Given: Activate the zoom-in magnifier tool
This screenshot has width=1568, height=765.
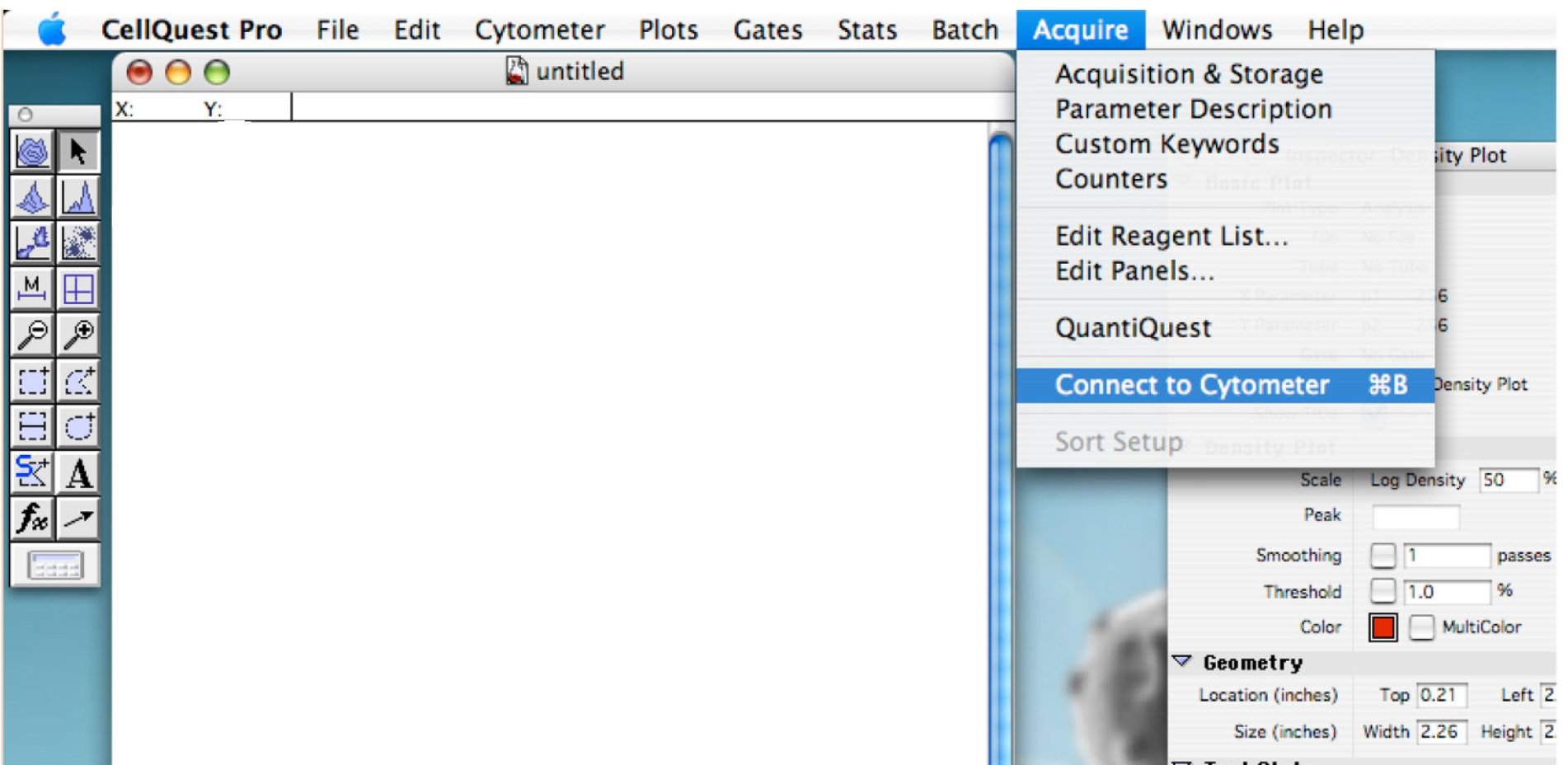Looking at the screenshot, I should [78, 335].
